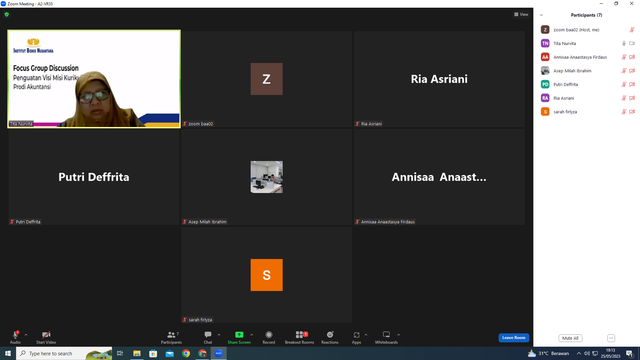Open share options arrow beside Share Screen

tap(251, 335)
